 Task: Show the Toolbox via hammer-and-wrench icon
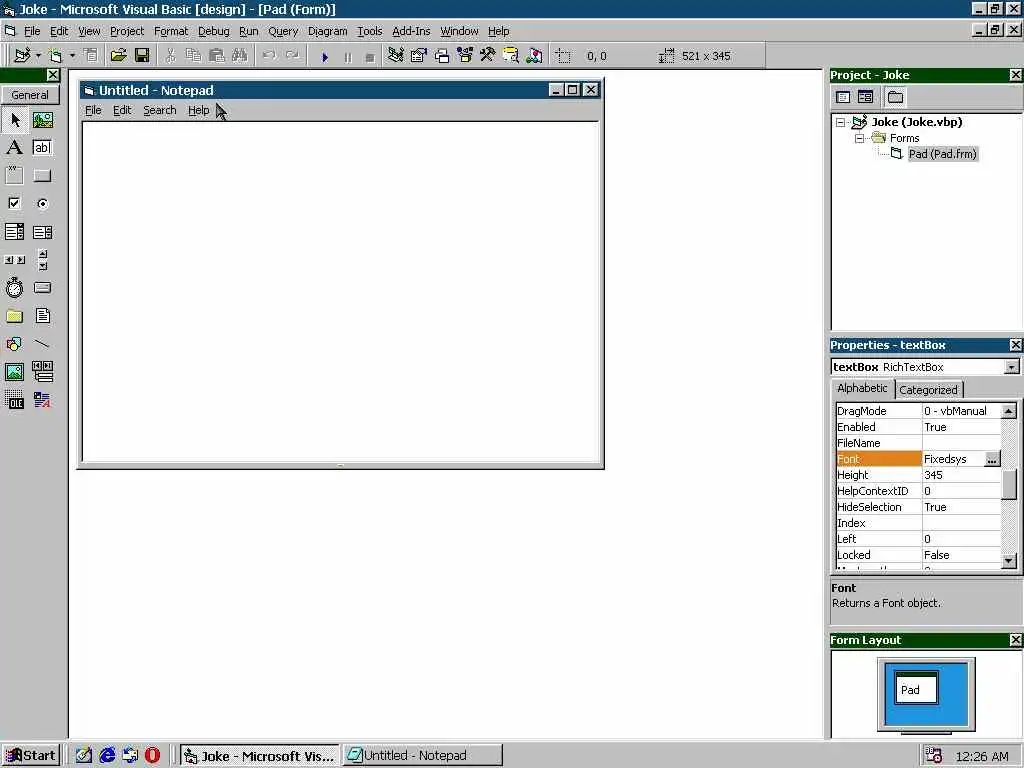[488, 56]
